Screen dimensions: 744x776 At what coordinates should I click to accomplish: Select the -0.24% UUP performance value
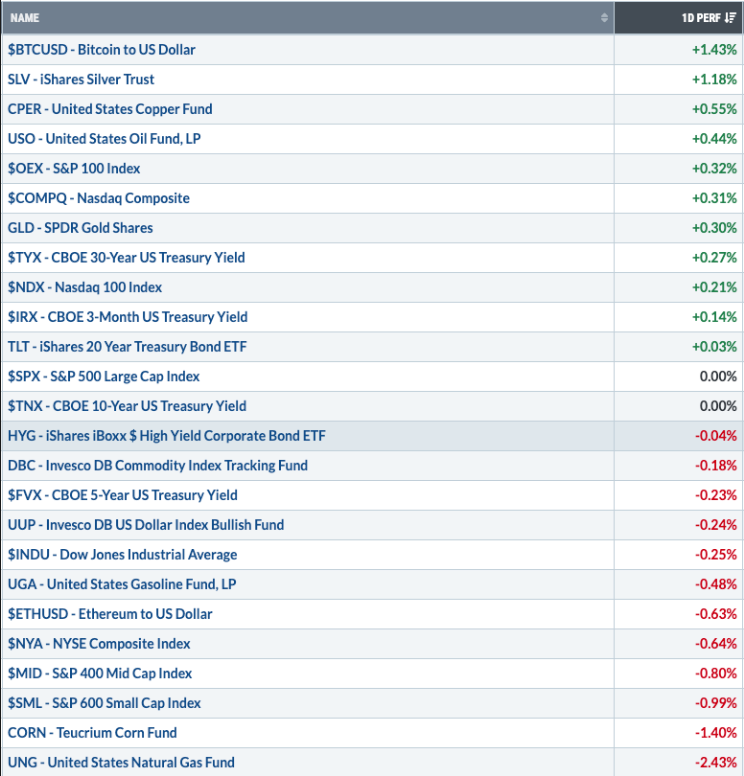coord(716,525)
